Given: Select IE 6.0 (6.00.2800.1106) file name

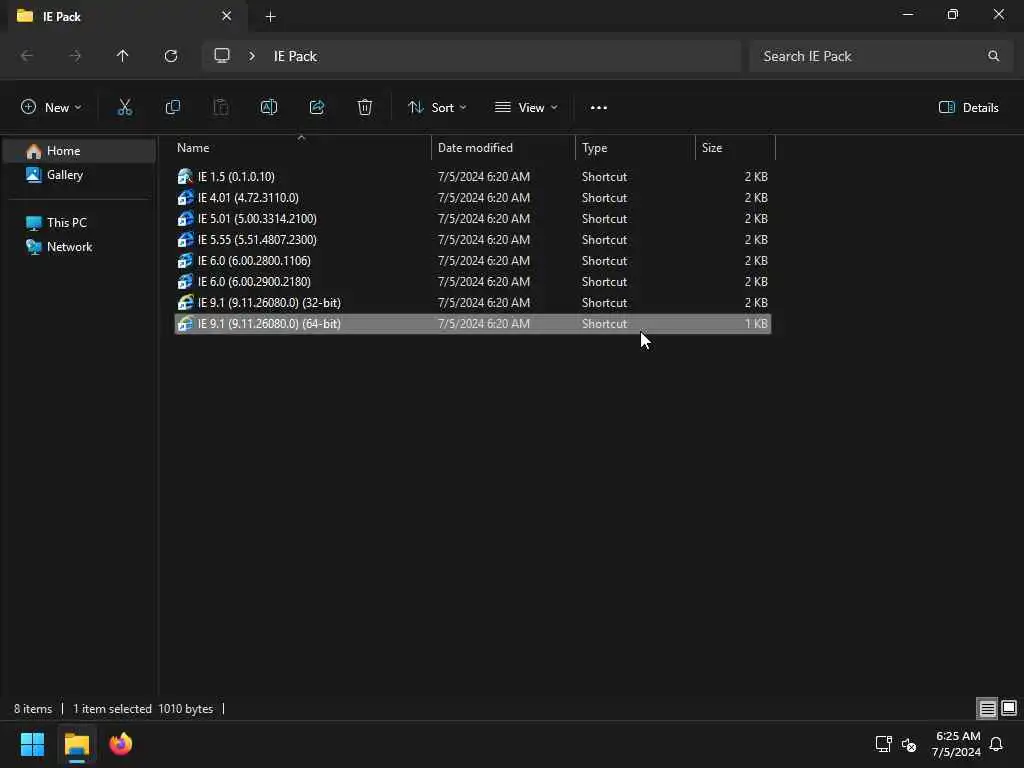Looking at the screenshot, I should coord(254,261).
